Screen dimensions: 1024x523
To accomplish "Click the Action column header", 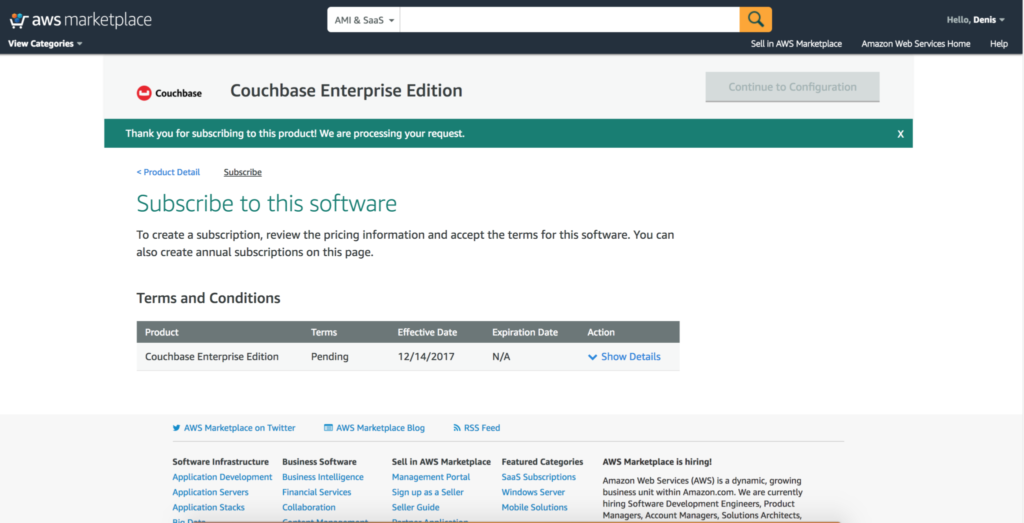I will (601, 332).
